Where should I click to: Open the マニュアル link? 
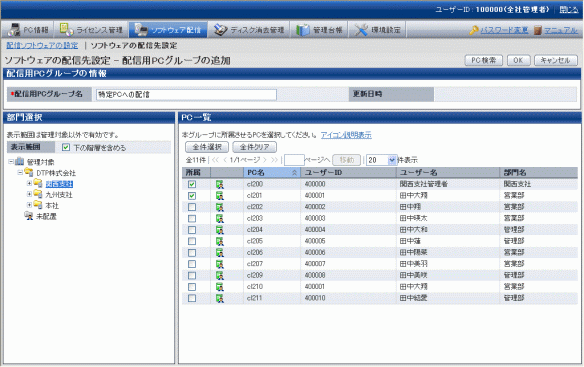561,30
